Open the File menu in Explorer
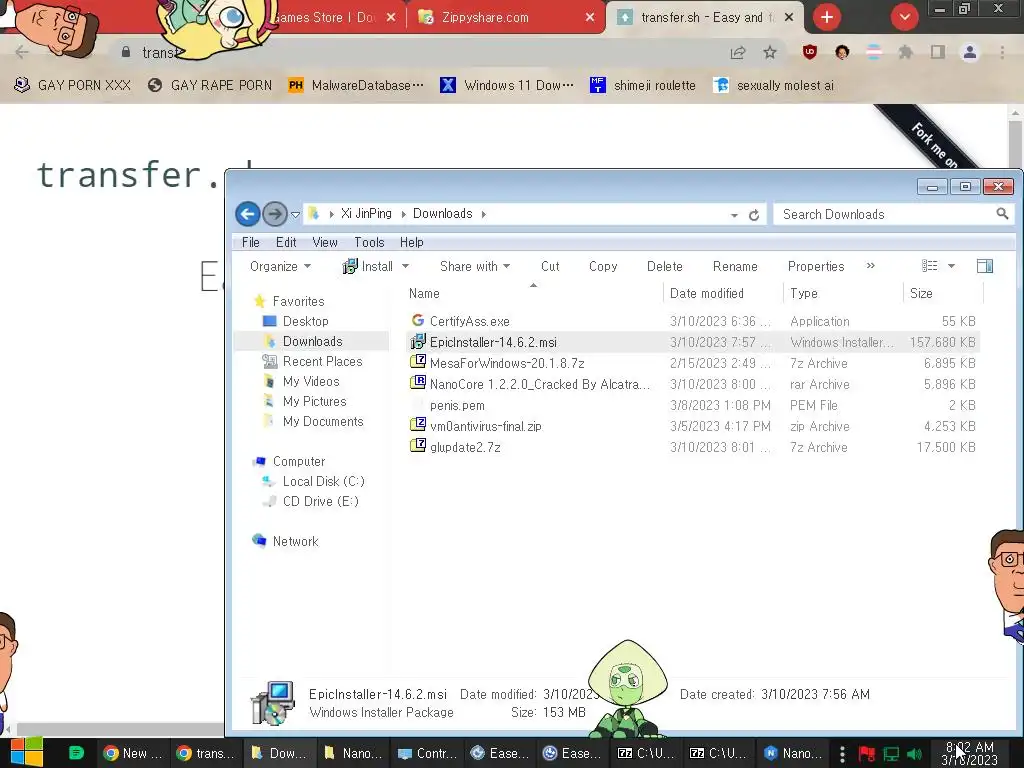The image size is (1024, 768). pyautogui.click(x=250, y=242)
